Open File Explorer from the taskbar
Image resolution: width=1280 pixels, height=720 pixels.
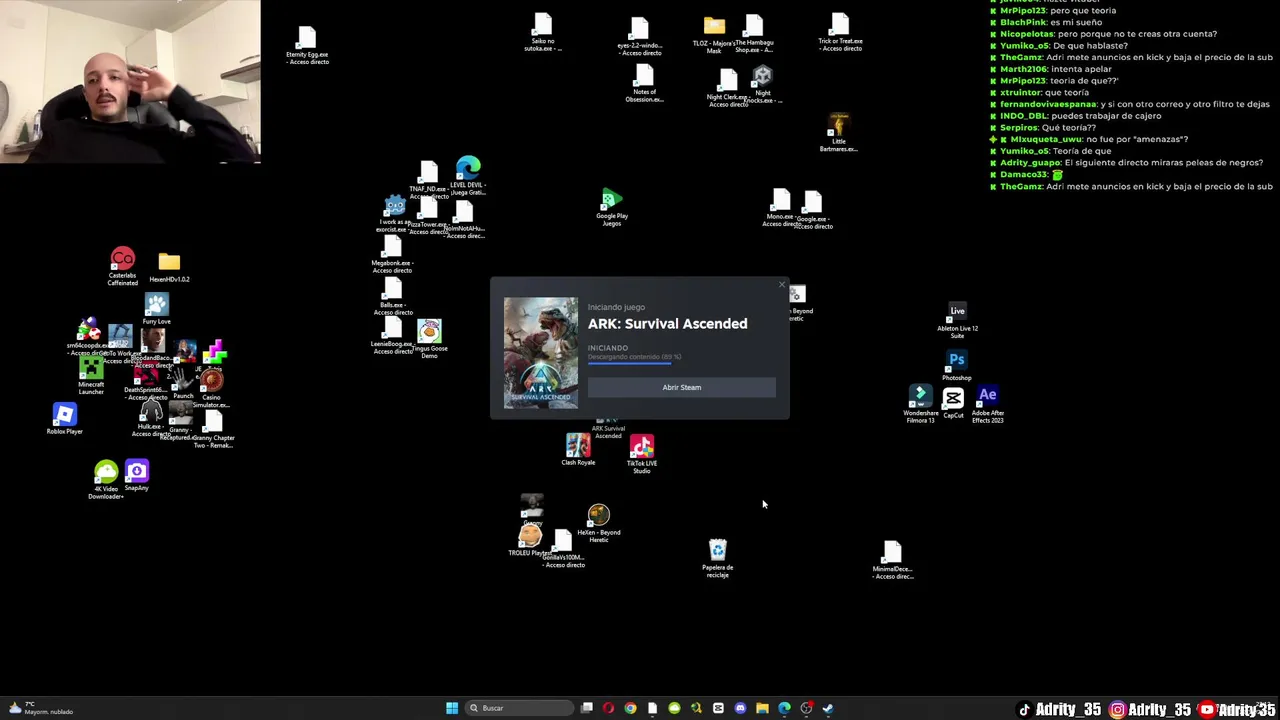[x=762, y=708]
